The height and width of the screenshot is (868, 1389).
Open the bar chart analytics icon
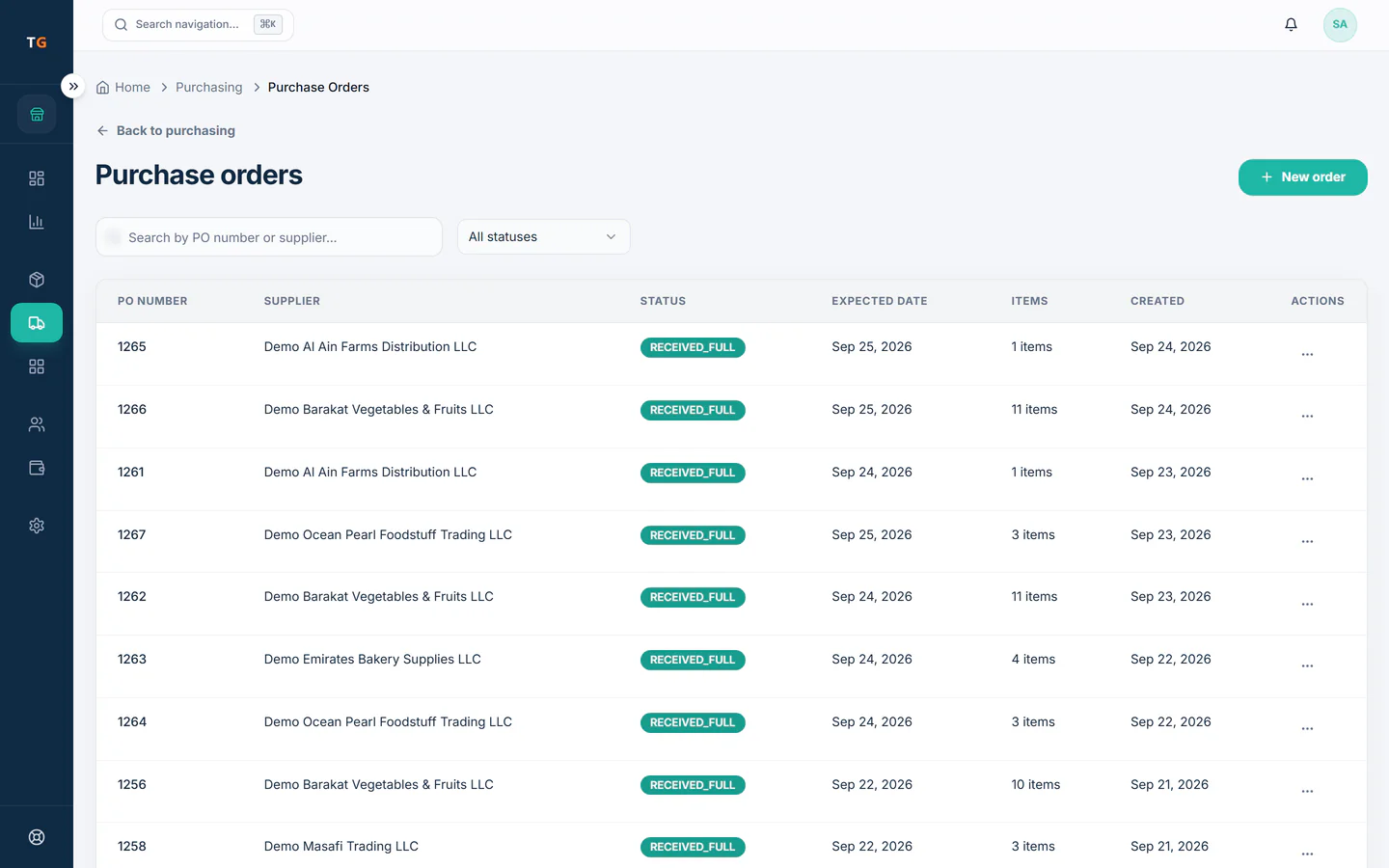[37, 222]
